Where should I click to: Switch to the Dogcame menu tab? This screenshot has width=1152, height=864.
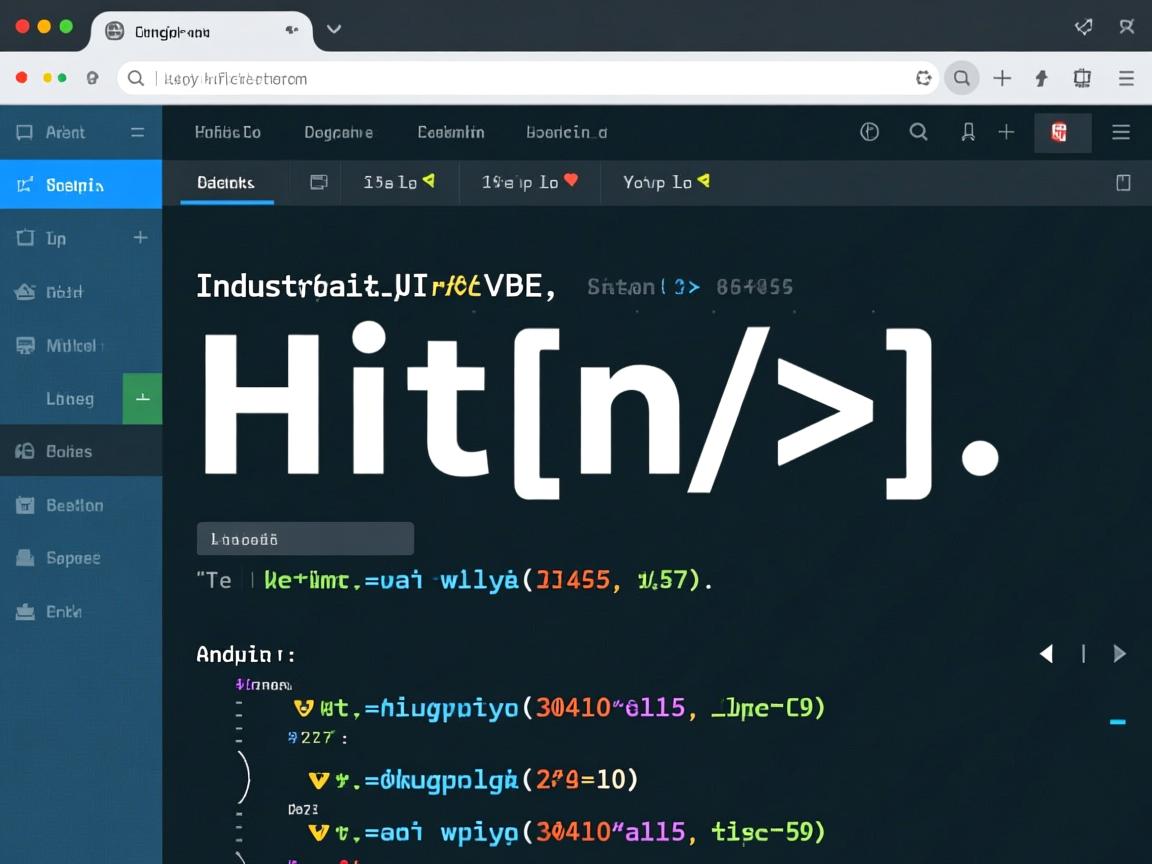click(338, 132)
